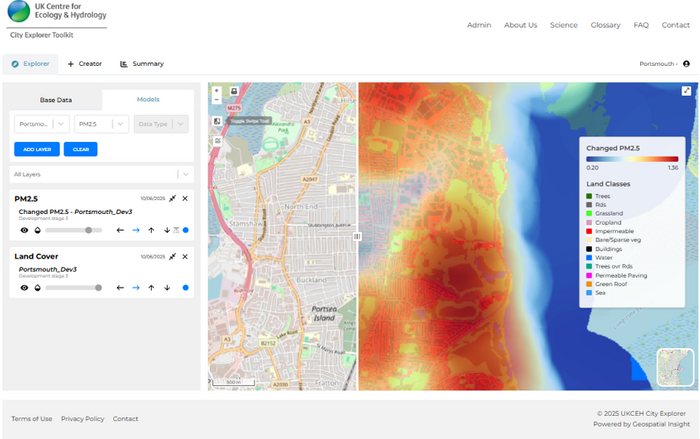Click the ADD LAYER button

click(37, 149)
